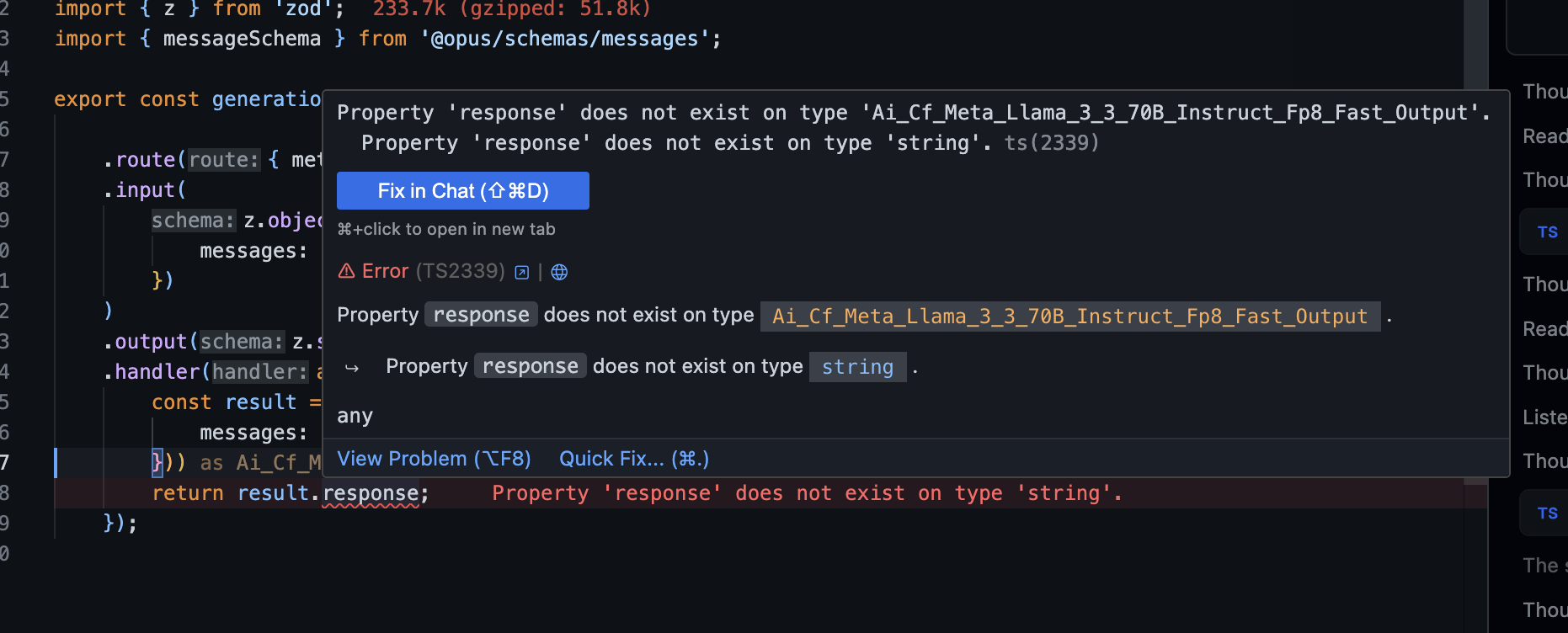
Task: Click the red error warning triangle icon
Action: 346,271
